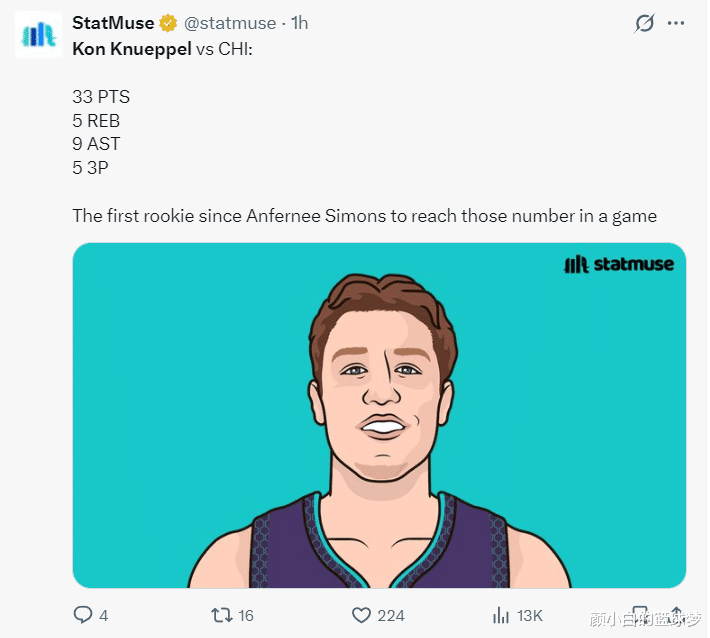
Task: View post analytics bar chart icon
Action: (x=501, y=615)
